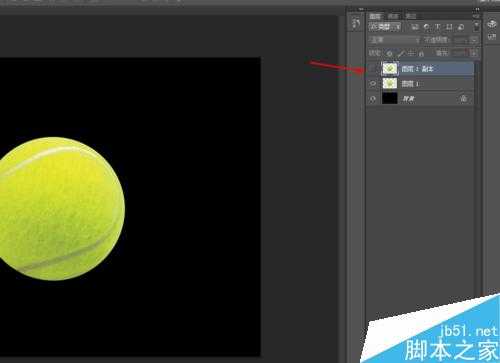This screenshot has height=363, width=500.
Task: Open the blend mode dropdown 正常
Action: 394,40
